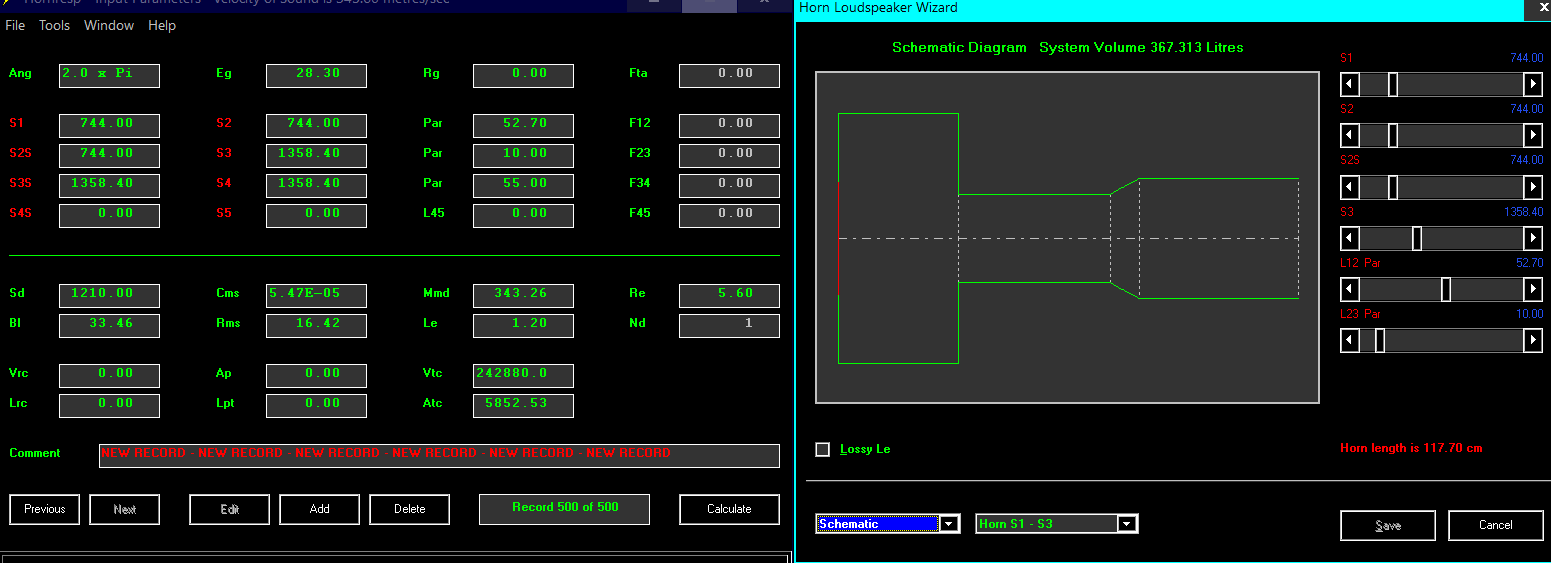This screenshot has height=563, width=1551.
Task: Click the Edit button
Action: click(x=230, y=509)
